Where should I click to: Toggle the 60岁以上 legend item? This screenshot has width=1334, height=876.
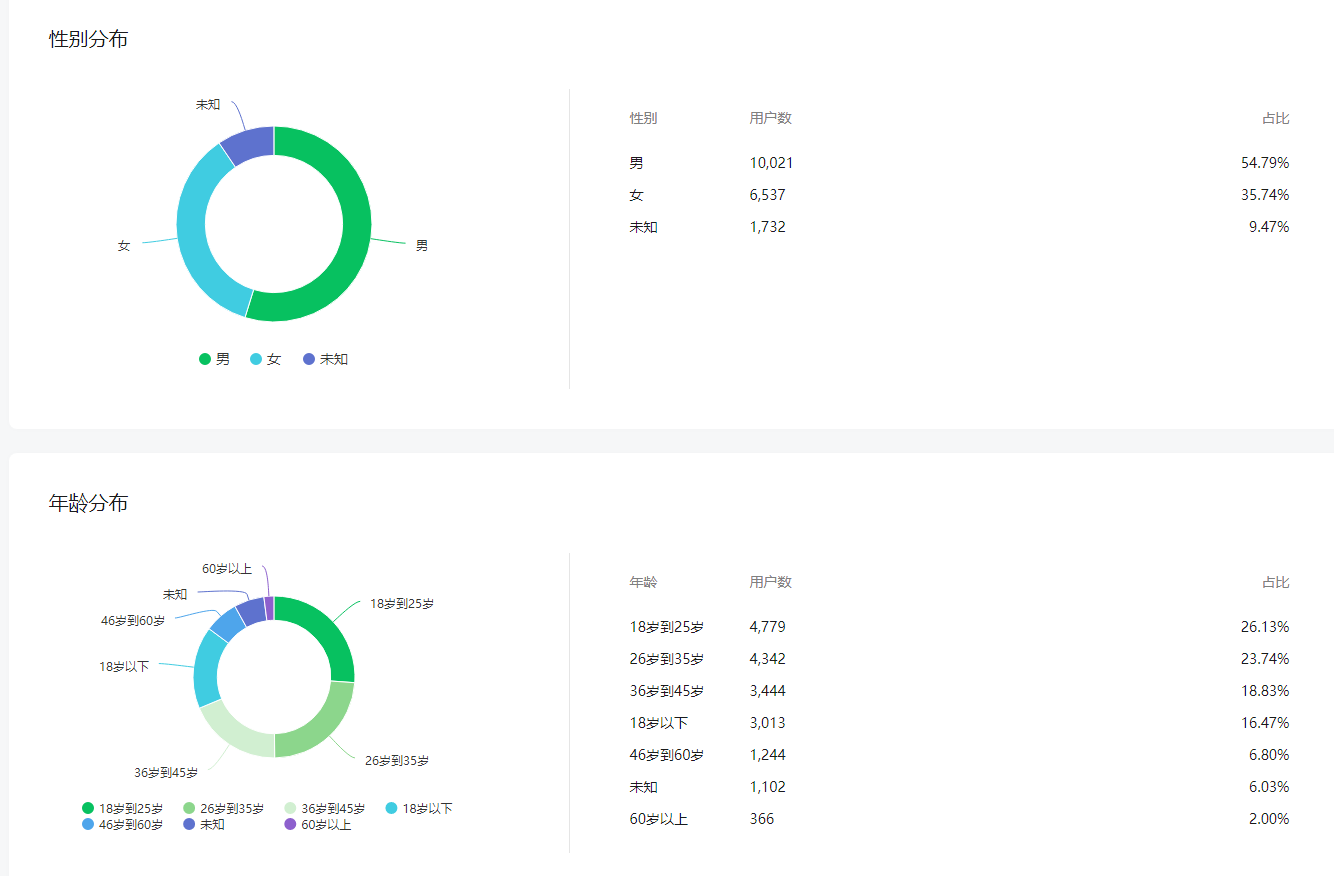click(x=318, y=825)
